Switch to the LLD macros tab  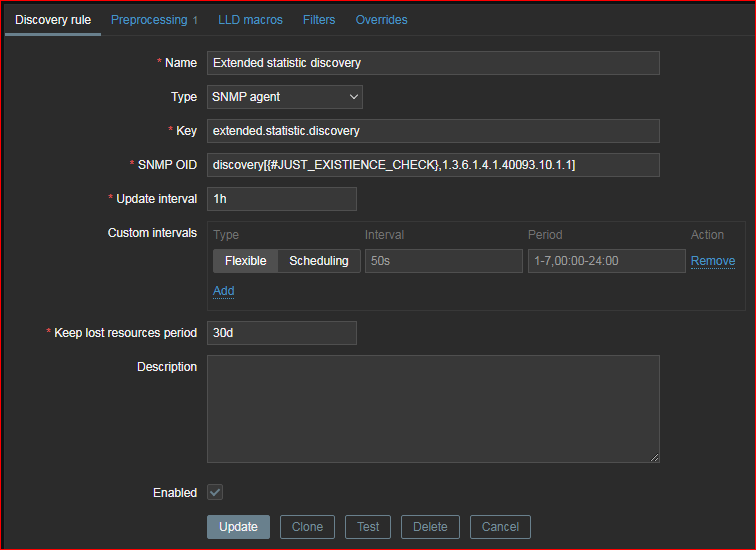pyautogui.click(x=250, y=20)
